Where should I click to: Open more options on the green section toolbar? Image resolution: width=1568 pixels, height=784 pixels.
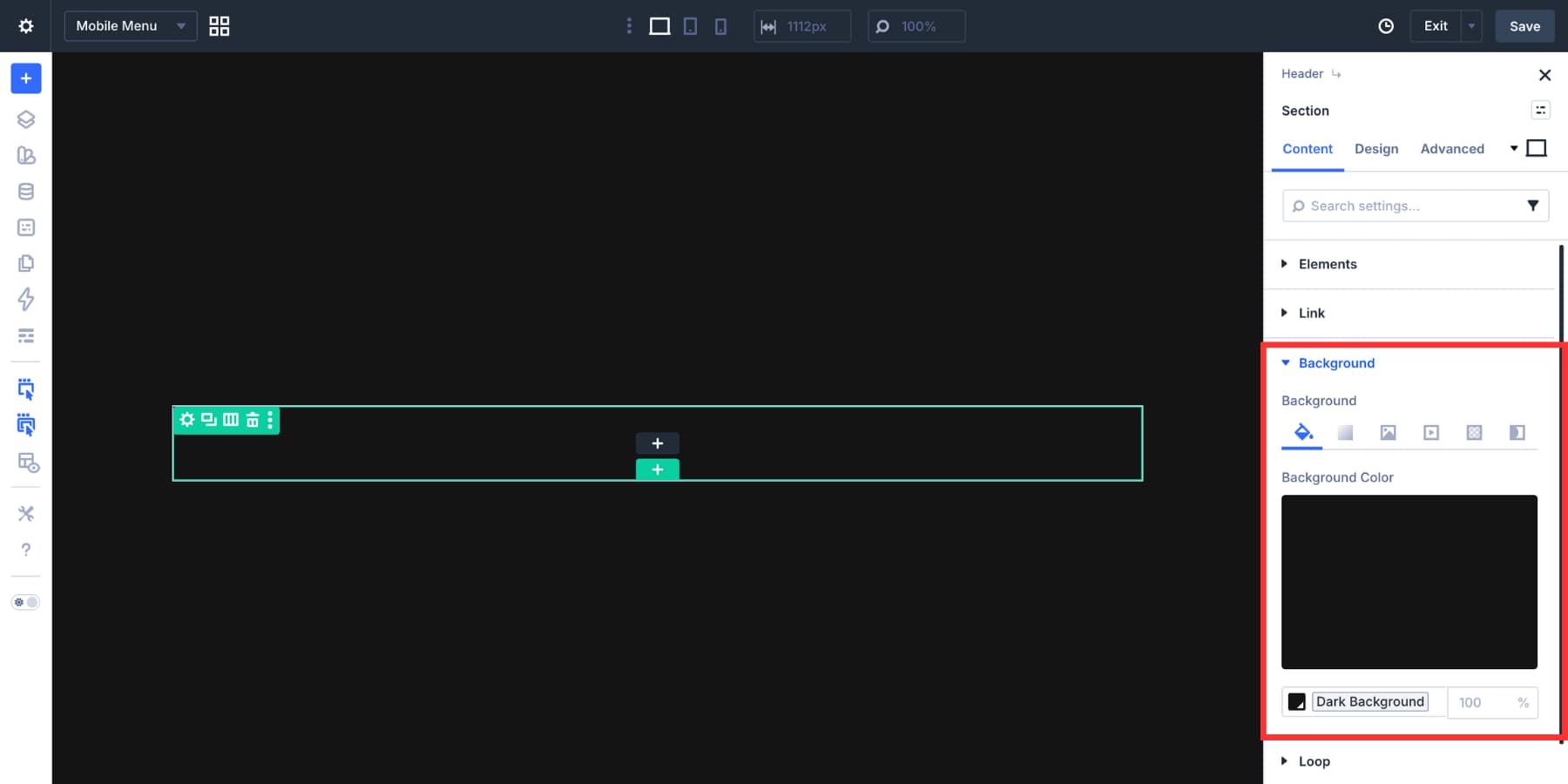[270, 420]
